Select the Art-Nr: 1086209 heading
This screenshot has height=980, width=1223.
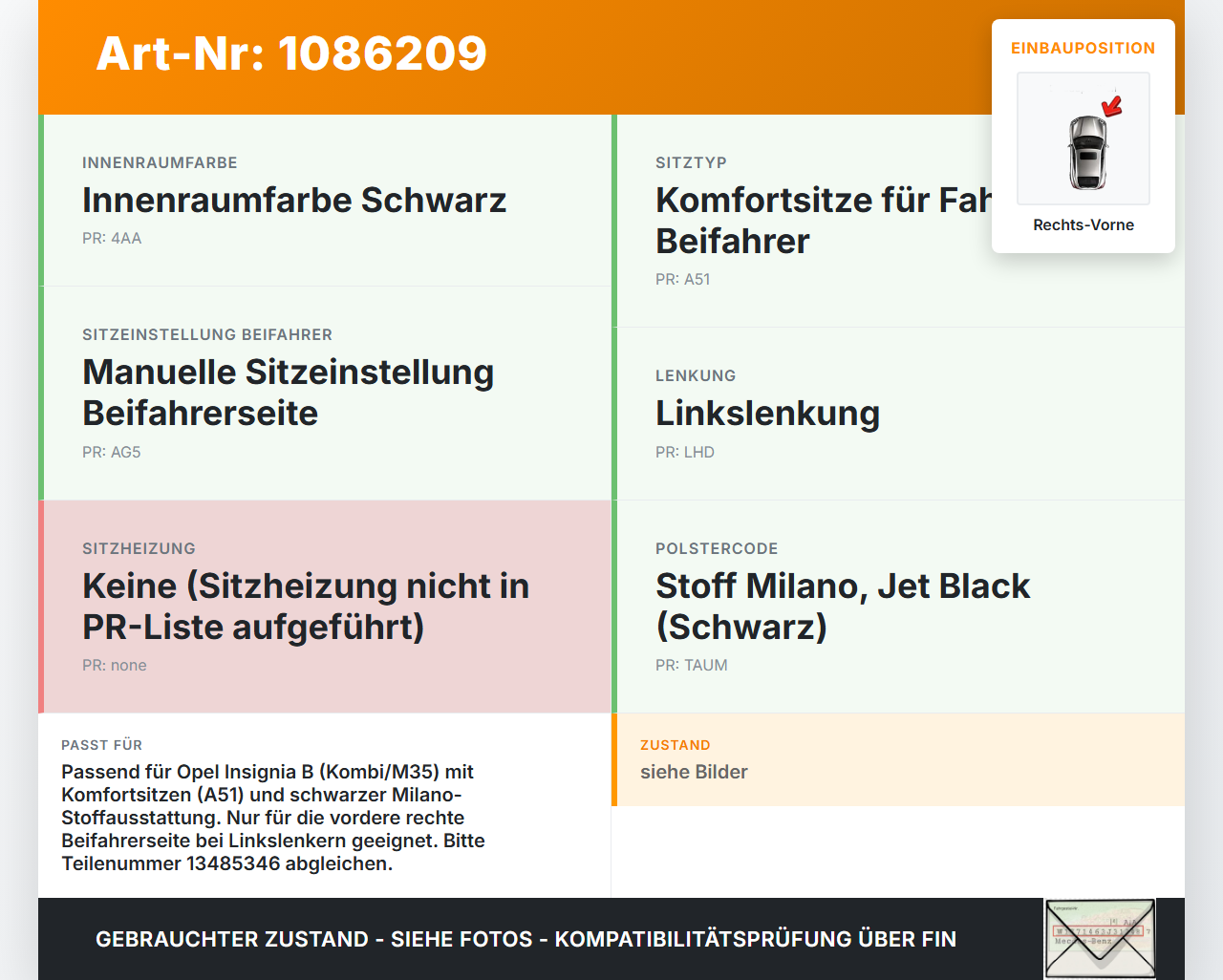(291, 53)
